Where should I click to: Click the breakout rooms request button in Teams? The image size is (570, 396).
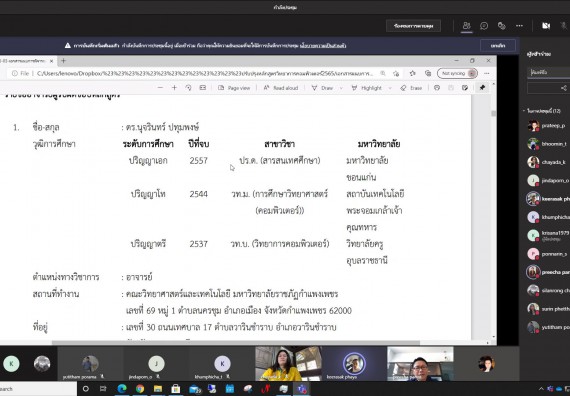(x=413, y=26)
